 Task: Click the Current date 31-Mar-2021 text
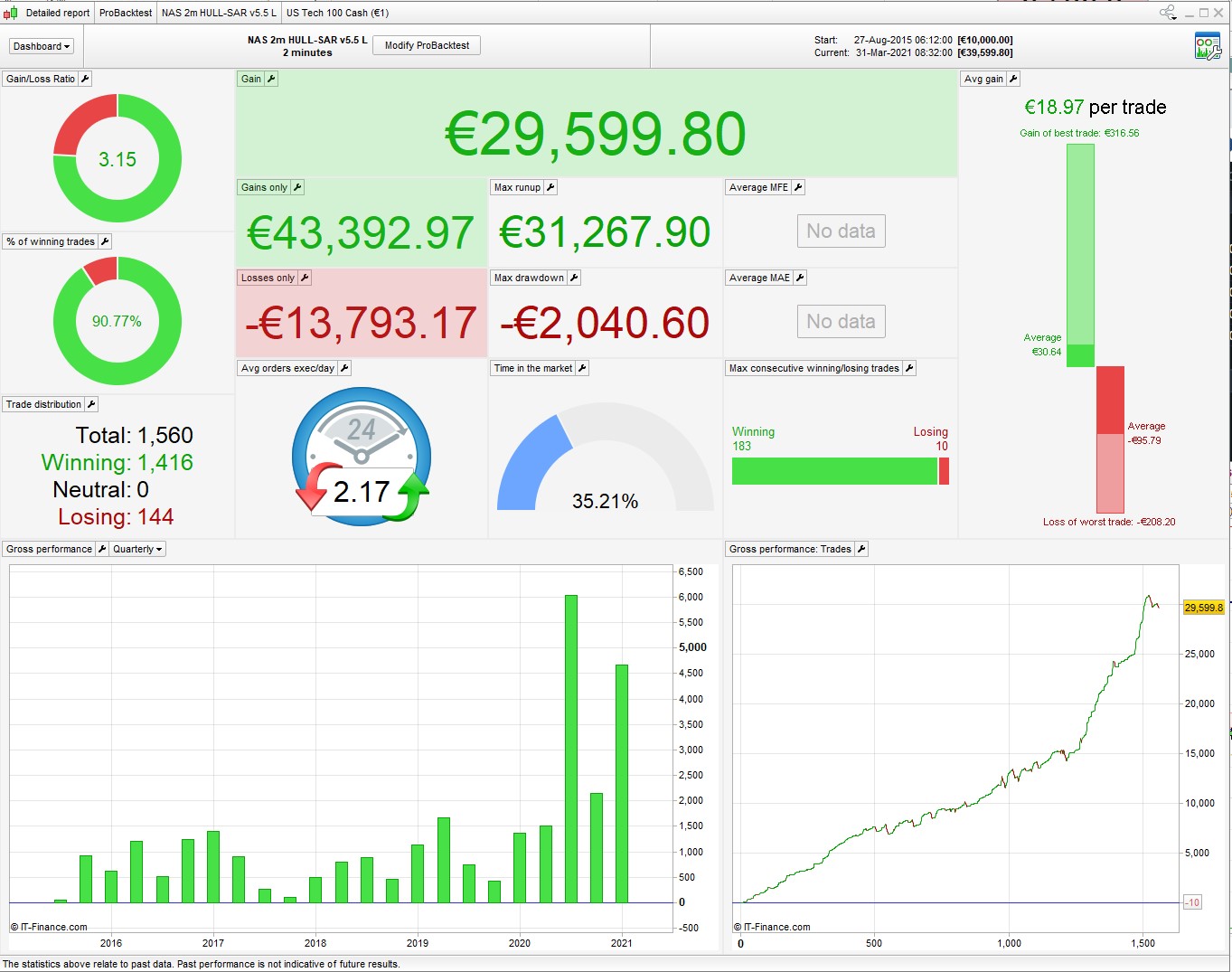904,52
